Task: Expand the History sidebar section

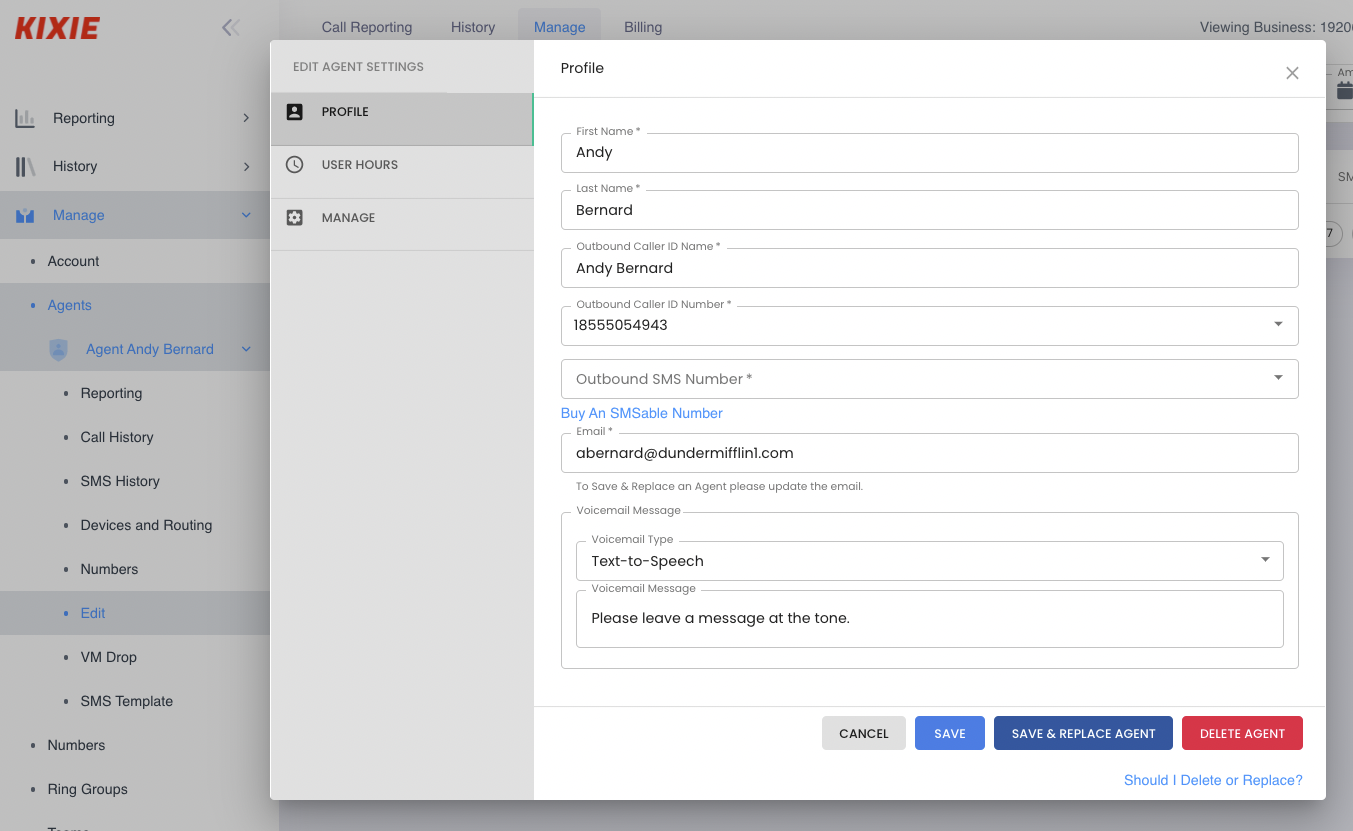Action: pos(246,166)
